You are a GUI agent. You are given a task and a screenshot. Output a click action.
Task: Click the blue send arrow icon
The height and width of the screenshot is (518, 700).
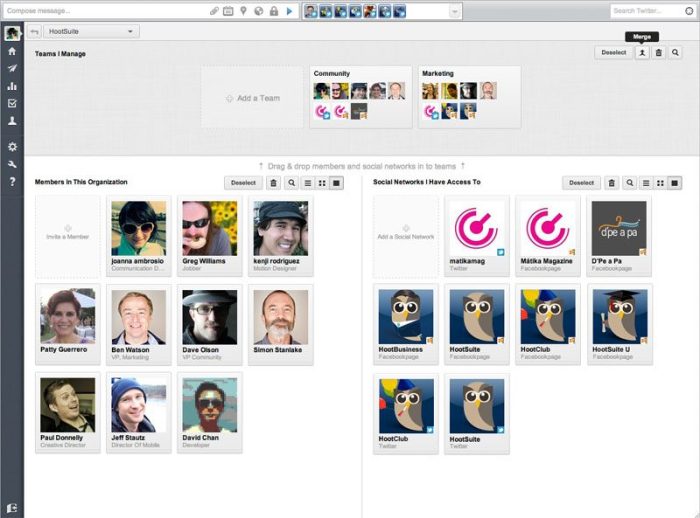[x=289, y=11]
